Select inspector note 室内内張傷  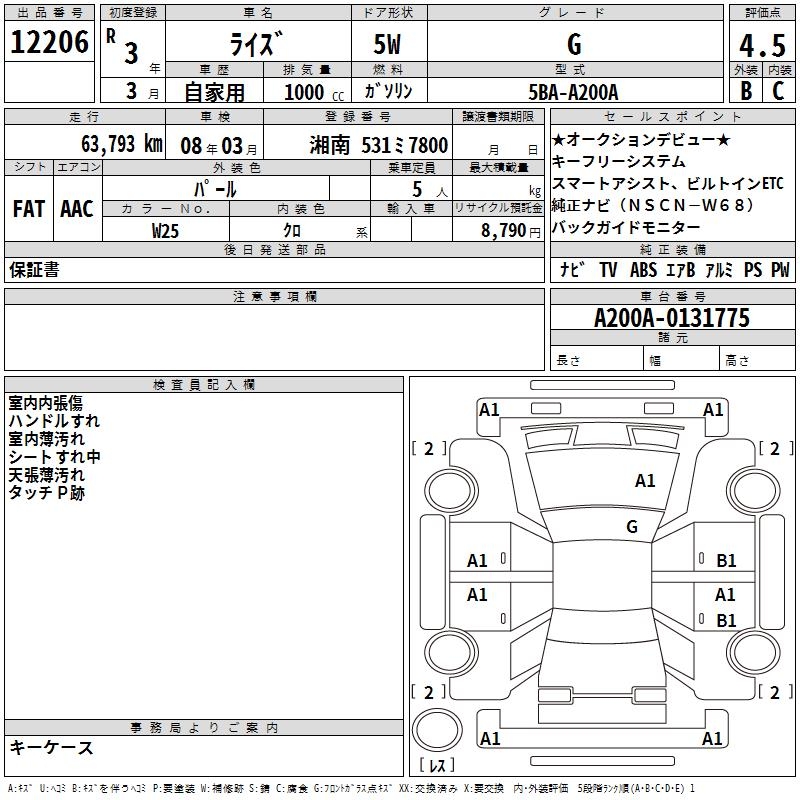[x=45, y=403]
